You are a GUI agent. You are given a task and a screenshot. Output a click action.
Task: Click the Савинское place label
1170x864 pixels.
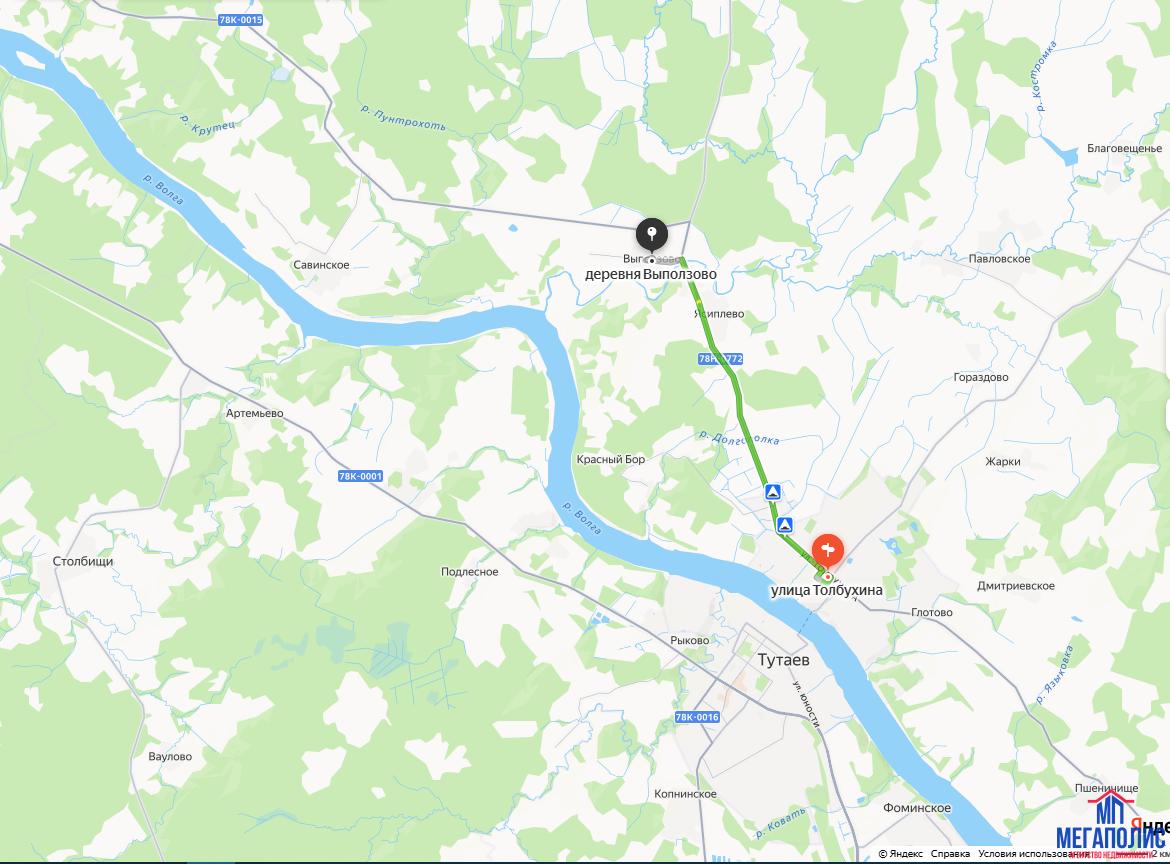(x=321, y=265)
